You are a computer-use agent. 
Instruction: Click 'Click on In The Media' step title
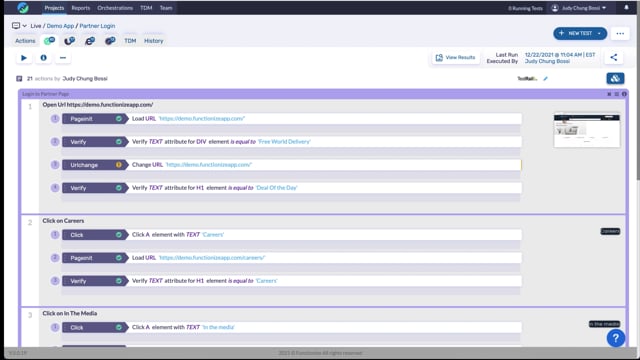click(70, 313)
